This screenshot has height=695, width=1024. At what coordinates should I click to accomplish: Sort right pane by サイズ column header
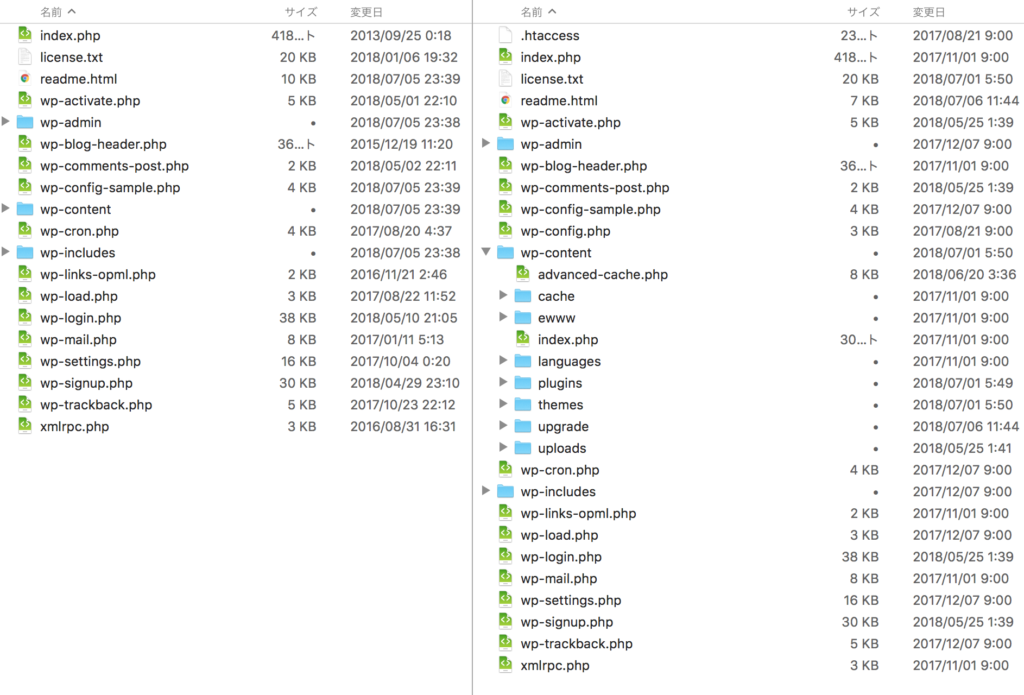863,12
